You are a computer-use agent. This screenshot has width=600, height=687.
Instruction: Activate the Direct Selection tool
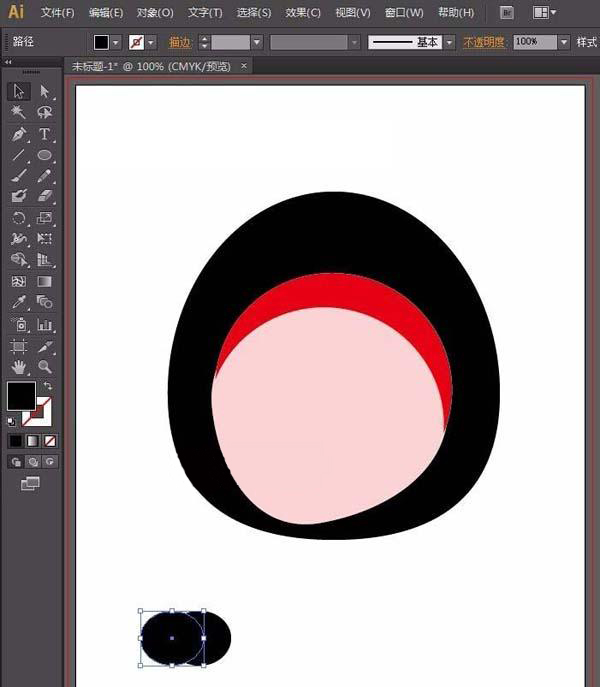point(45,92)
